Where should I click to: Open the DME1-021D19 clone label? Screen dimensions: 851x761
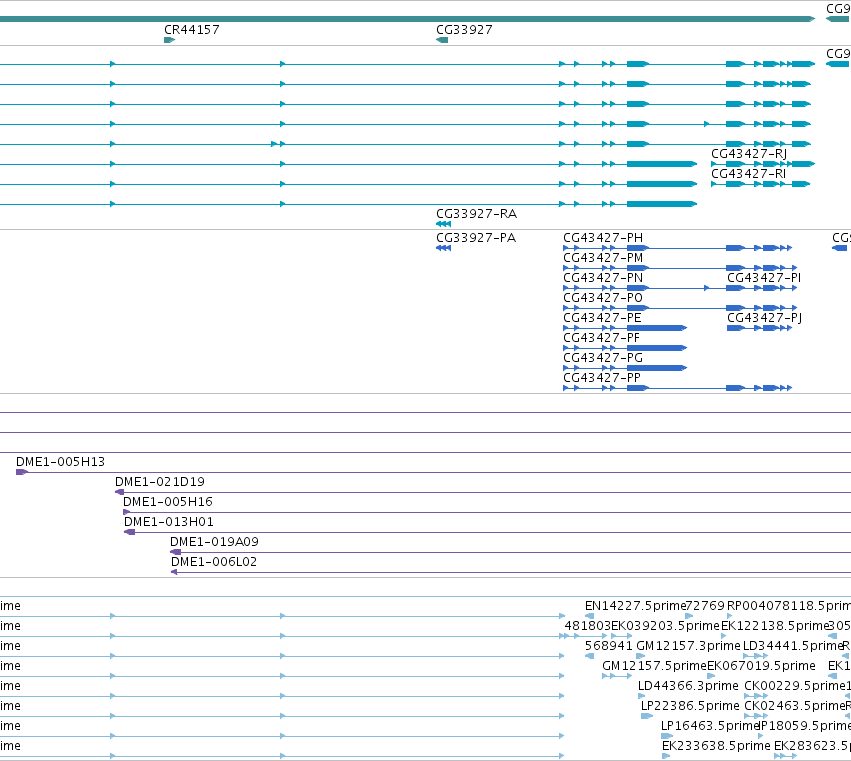(160, 482)
